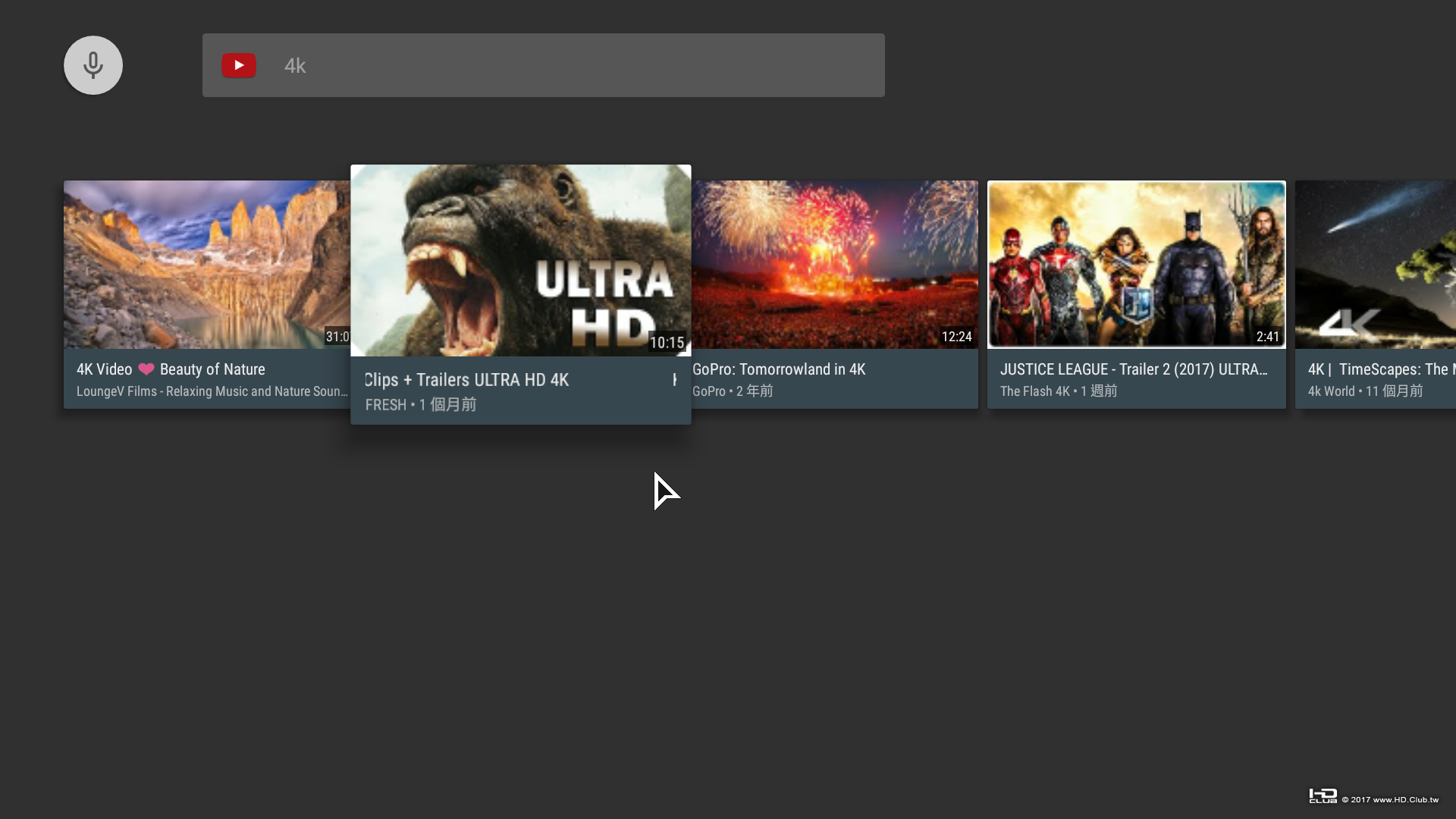Click the HD Club watermark logo

[1323, 796]
